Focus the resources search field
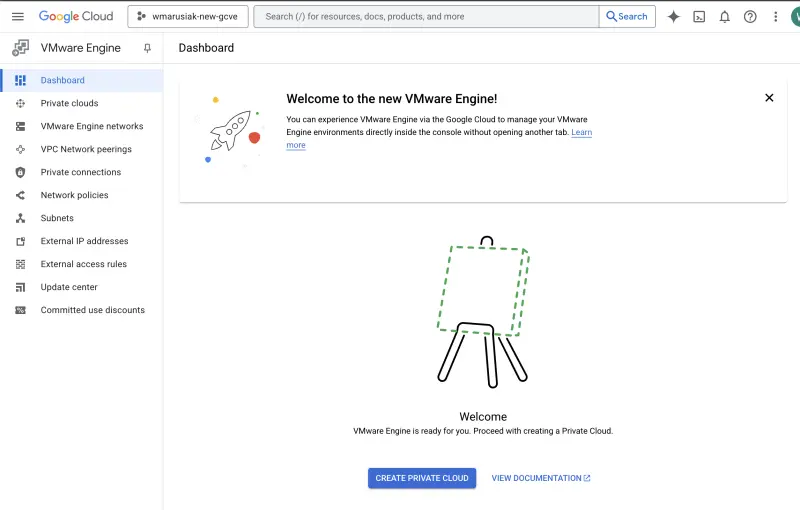 click(x=426, y=16)
